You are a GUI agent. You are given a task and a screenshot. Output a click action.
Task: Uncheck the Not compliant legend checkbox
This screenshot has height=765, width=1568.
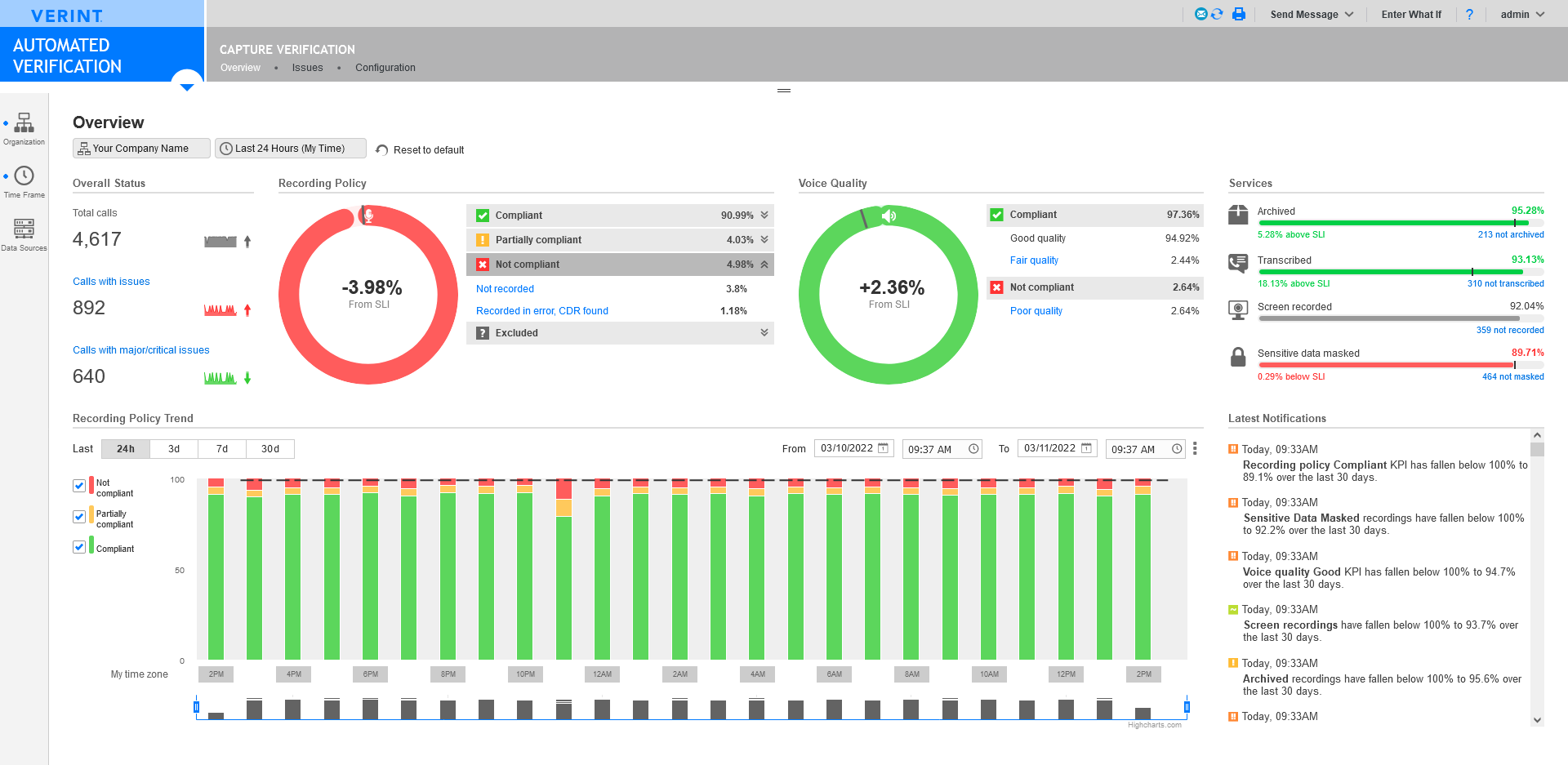pyautogui.click(x=79, y=486)
